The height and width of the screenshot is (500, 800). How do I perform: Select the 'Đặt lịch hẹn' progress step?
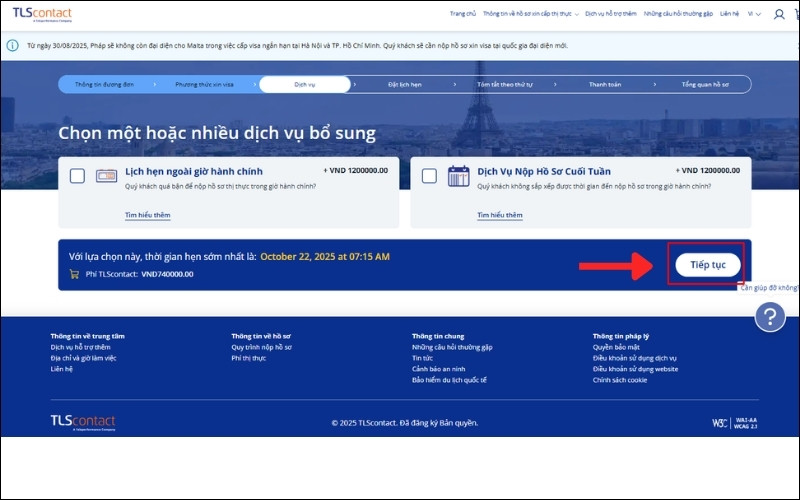(406, 85)
